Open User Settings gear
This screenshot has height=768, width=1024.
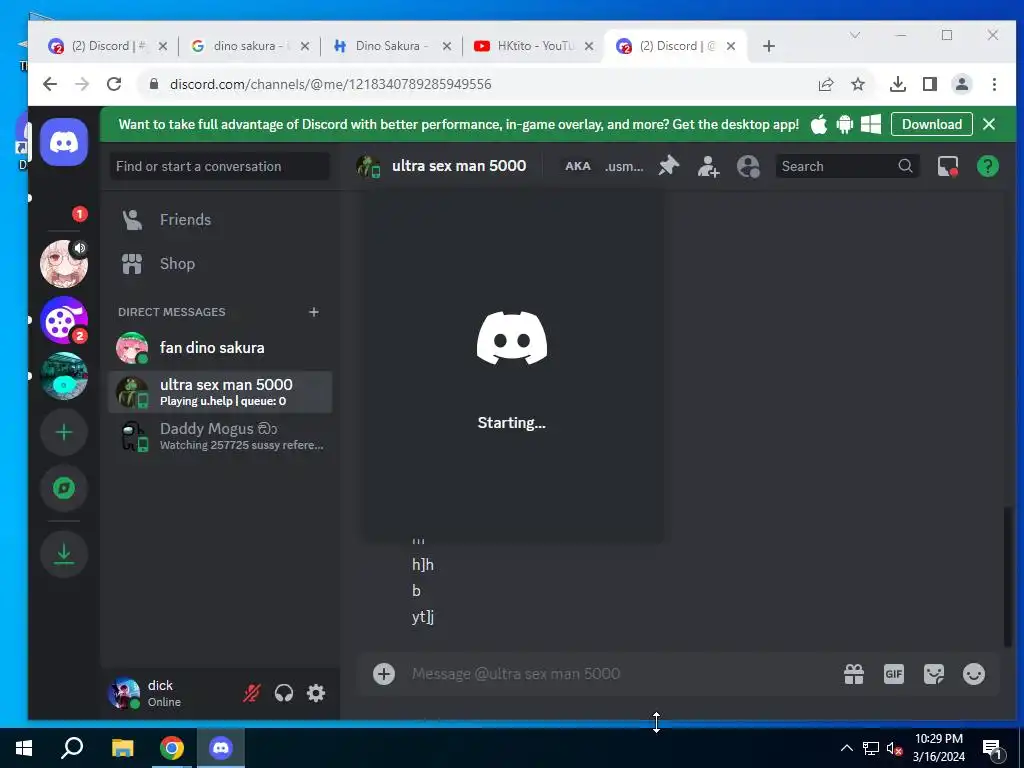[x=315, y=693]
